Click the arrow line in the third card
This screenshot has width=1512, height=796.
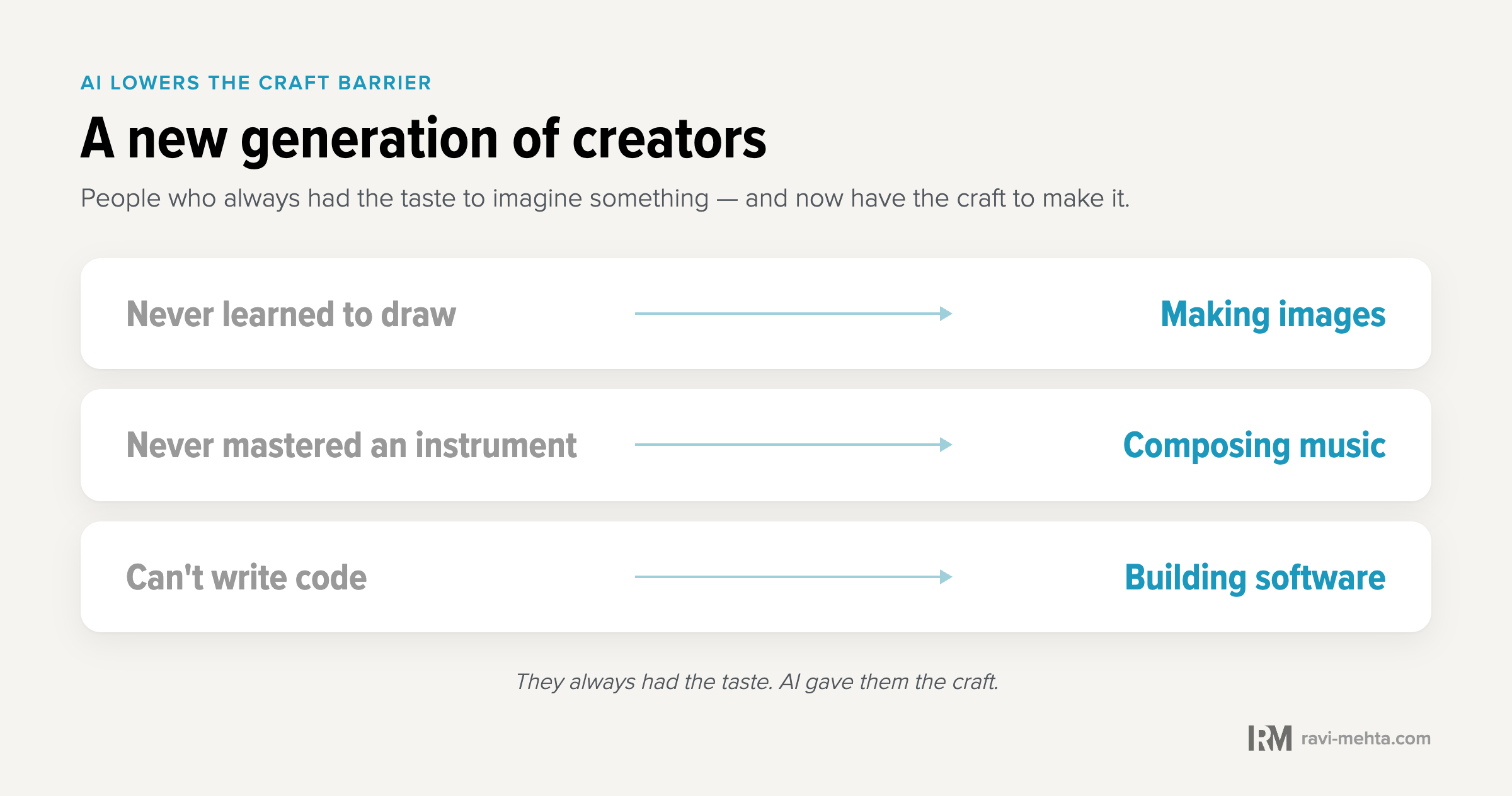point(794,577)
